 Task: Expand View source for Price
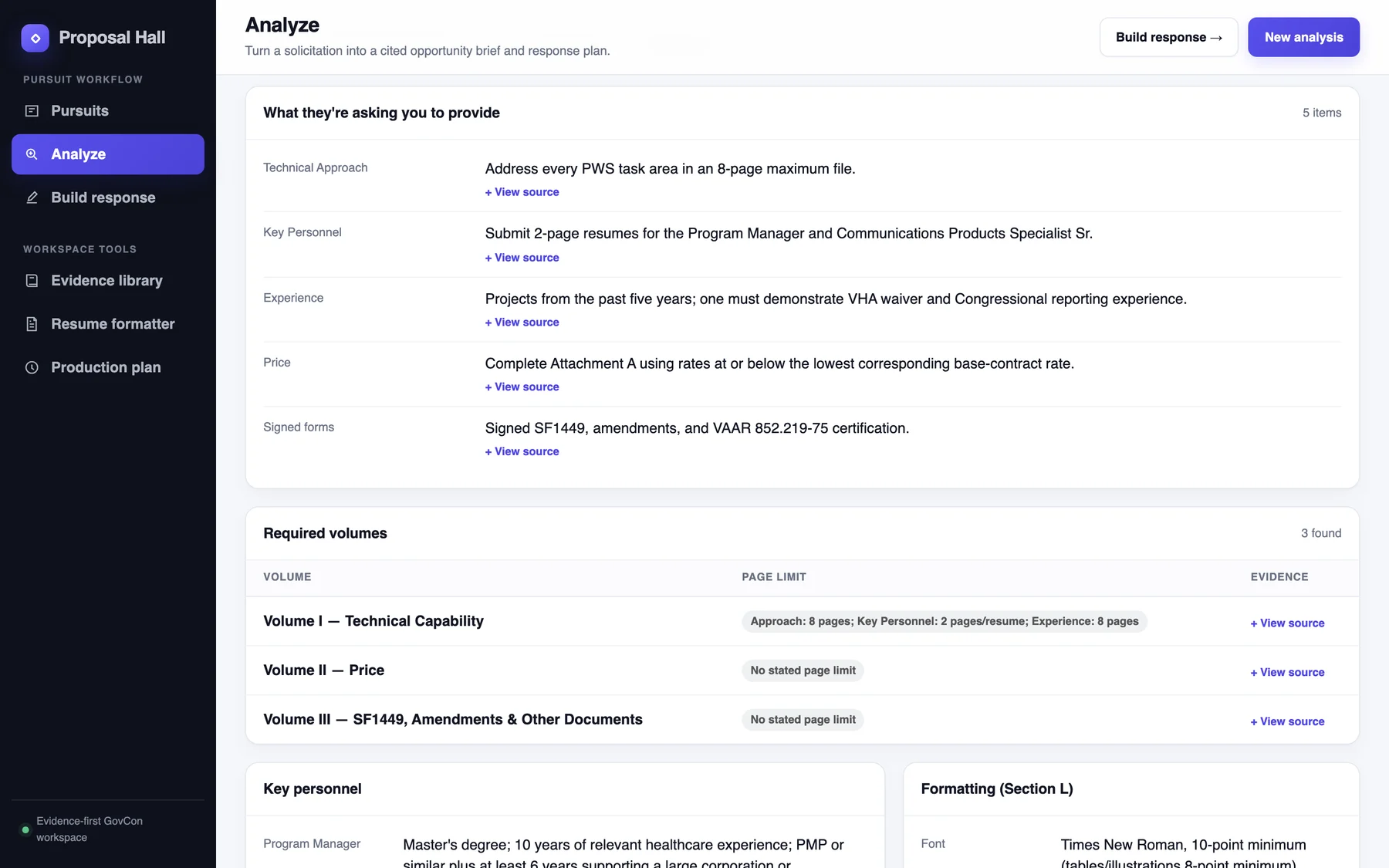(522, 387)
